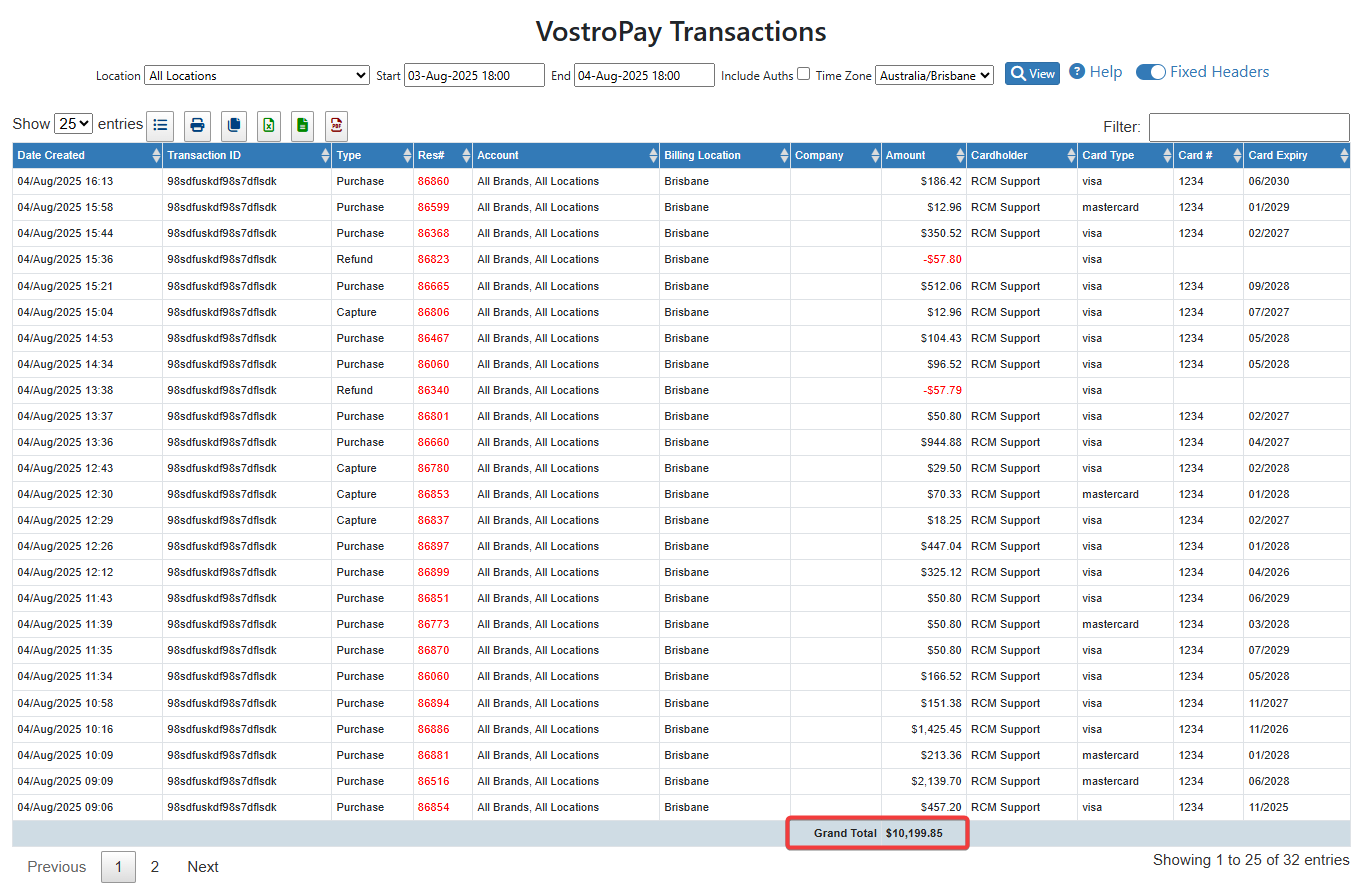Export transactions as PDF
This screenshot has height=893, width=1363.
(x=337, y=125)
